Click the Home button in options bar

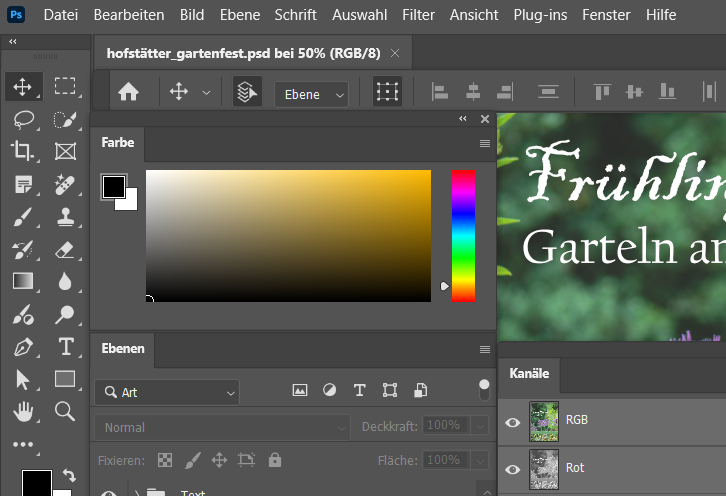tap(128, 93)
